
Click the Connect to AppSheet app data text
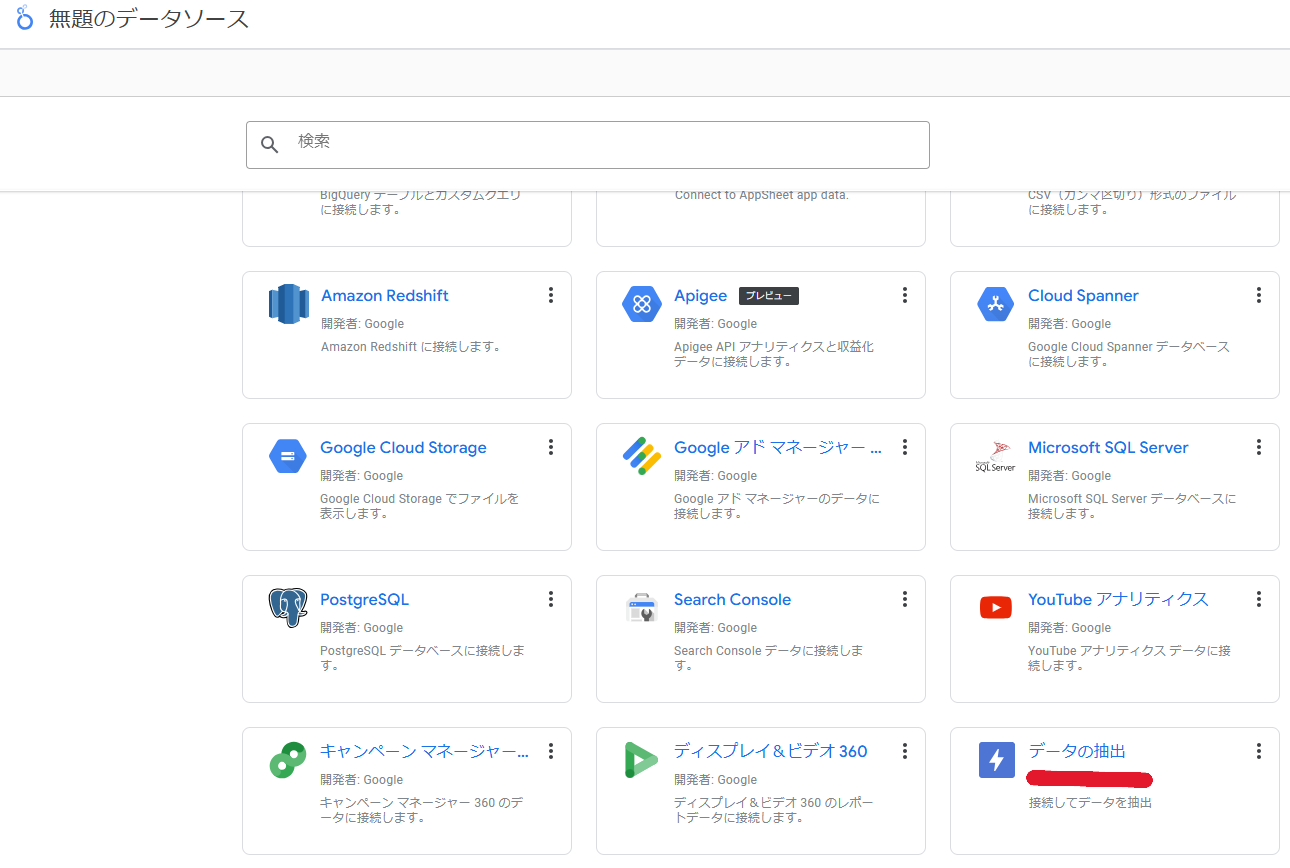[x=762, y=195]
